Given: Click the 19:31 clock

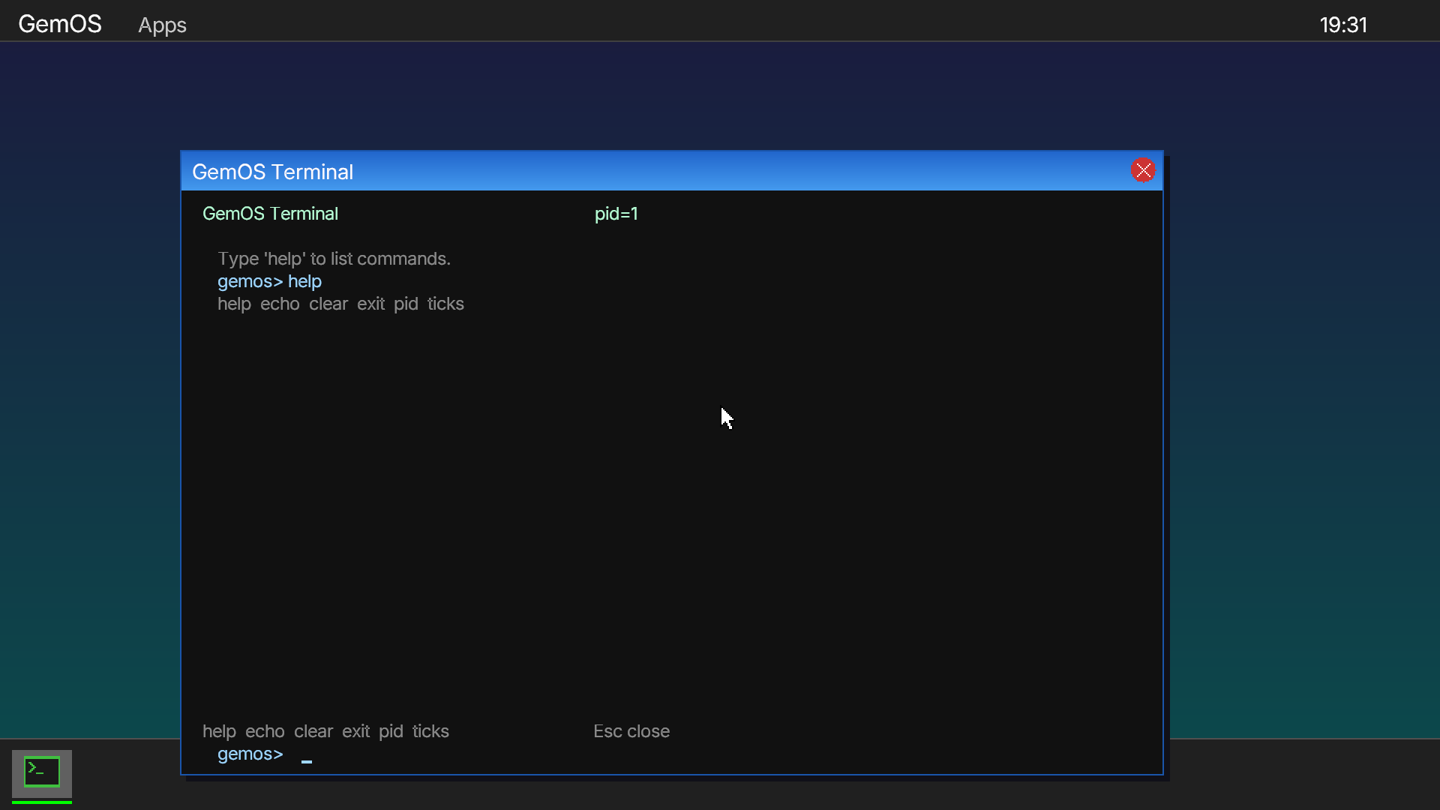Looking at the screenshot, I should pos(1343,25).
